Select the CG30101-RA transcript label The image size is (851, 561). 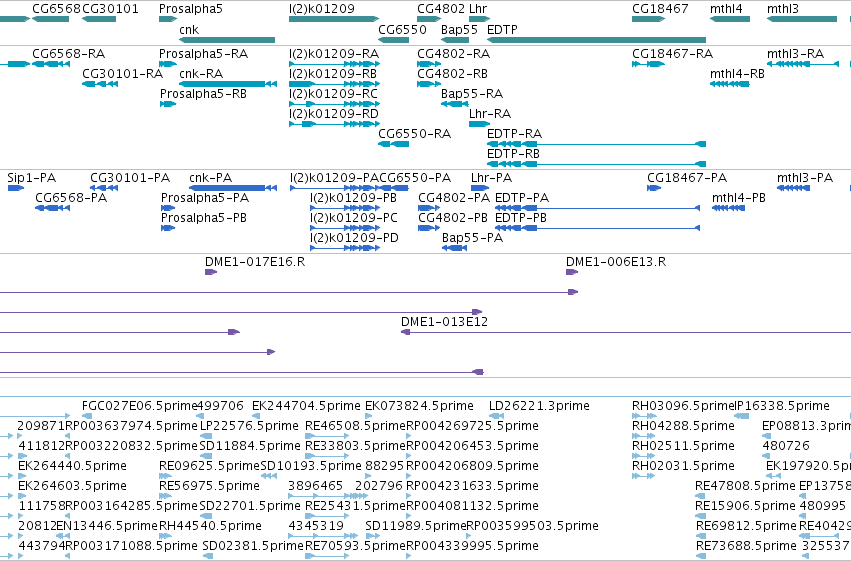(x=123, y=73)
